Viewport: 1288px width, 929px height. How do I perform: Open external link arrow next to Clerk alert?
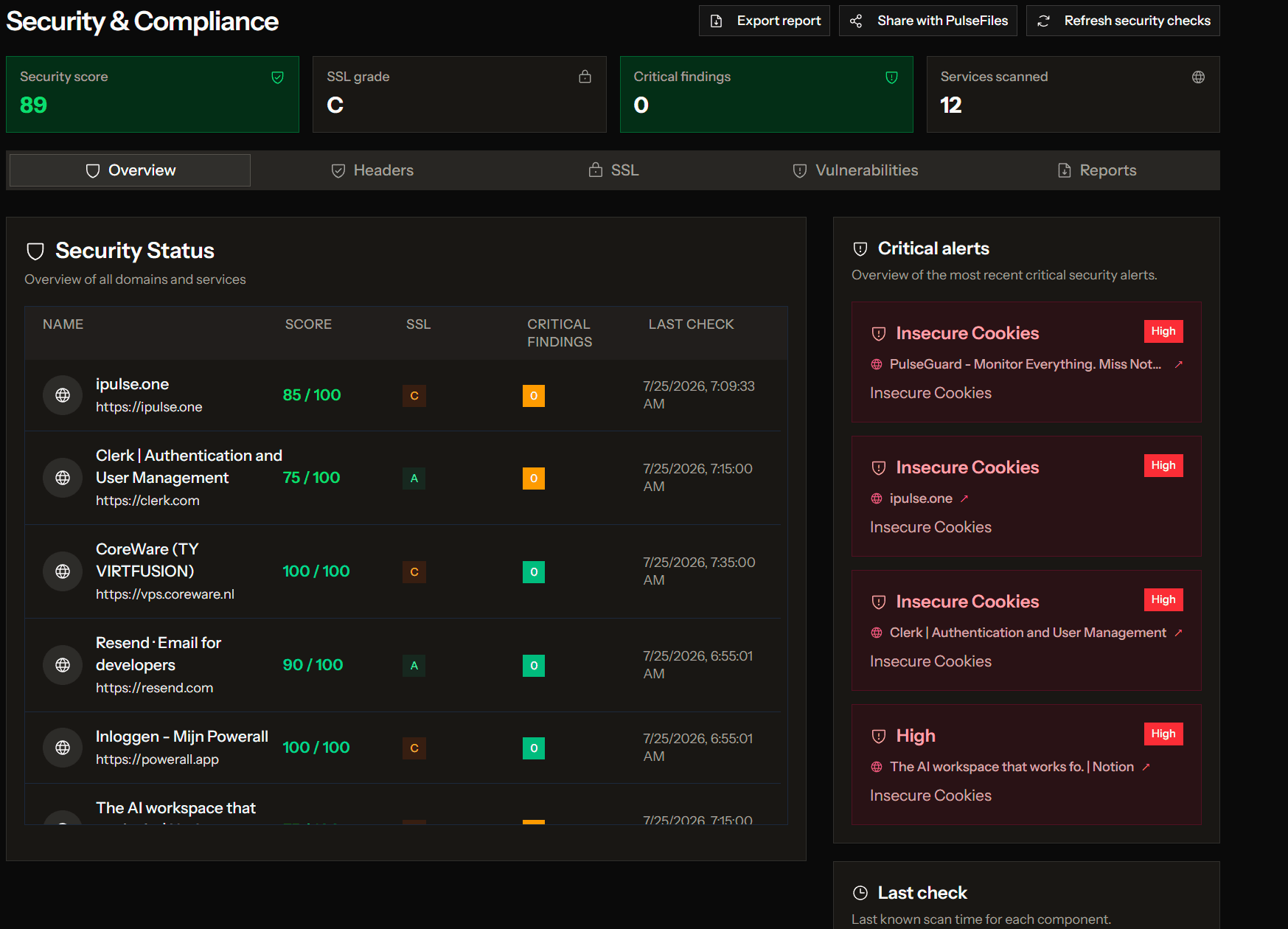point(1179,633)
